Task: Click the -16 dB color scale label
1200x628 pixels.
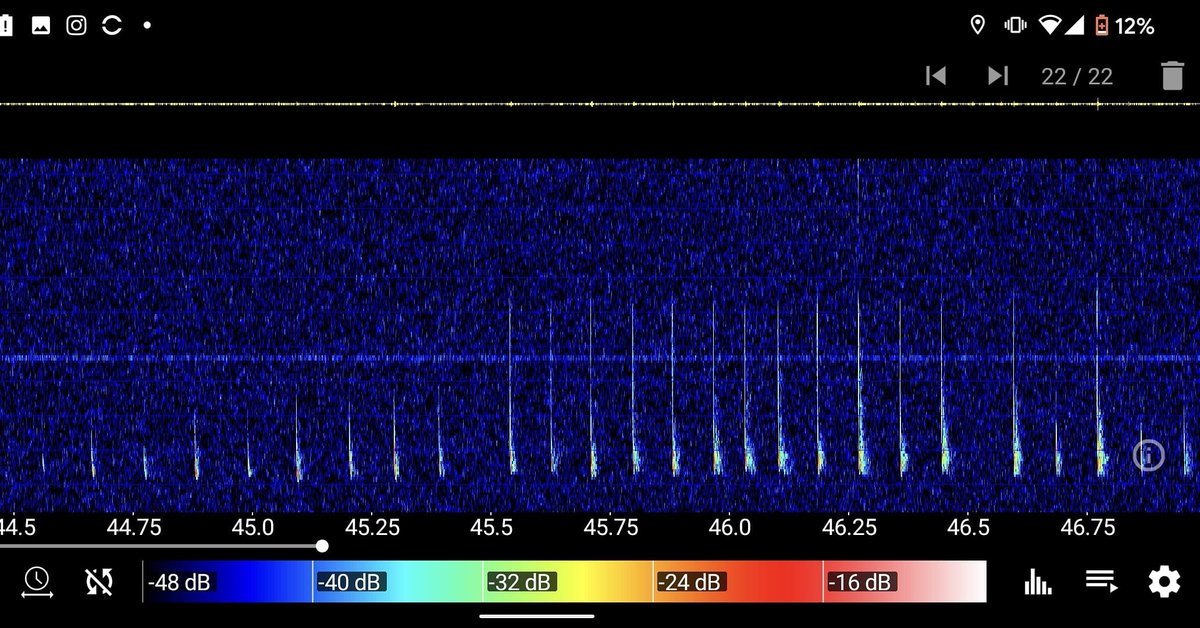Action: 861,582
